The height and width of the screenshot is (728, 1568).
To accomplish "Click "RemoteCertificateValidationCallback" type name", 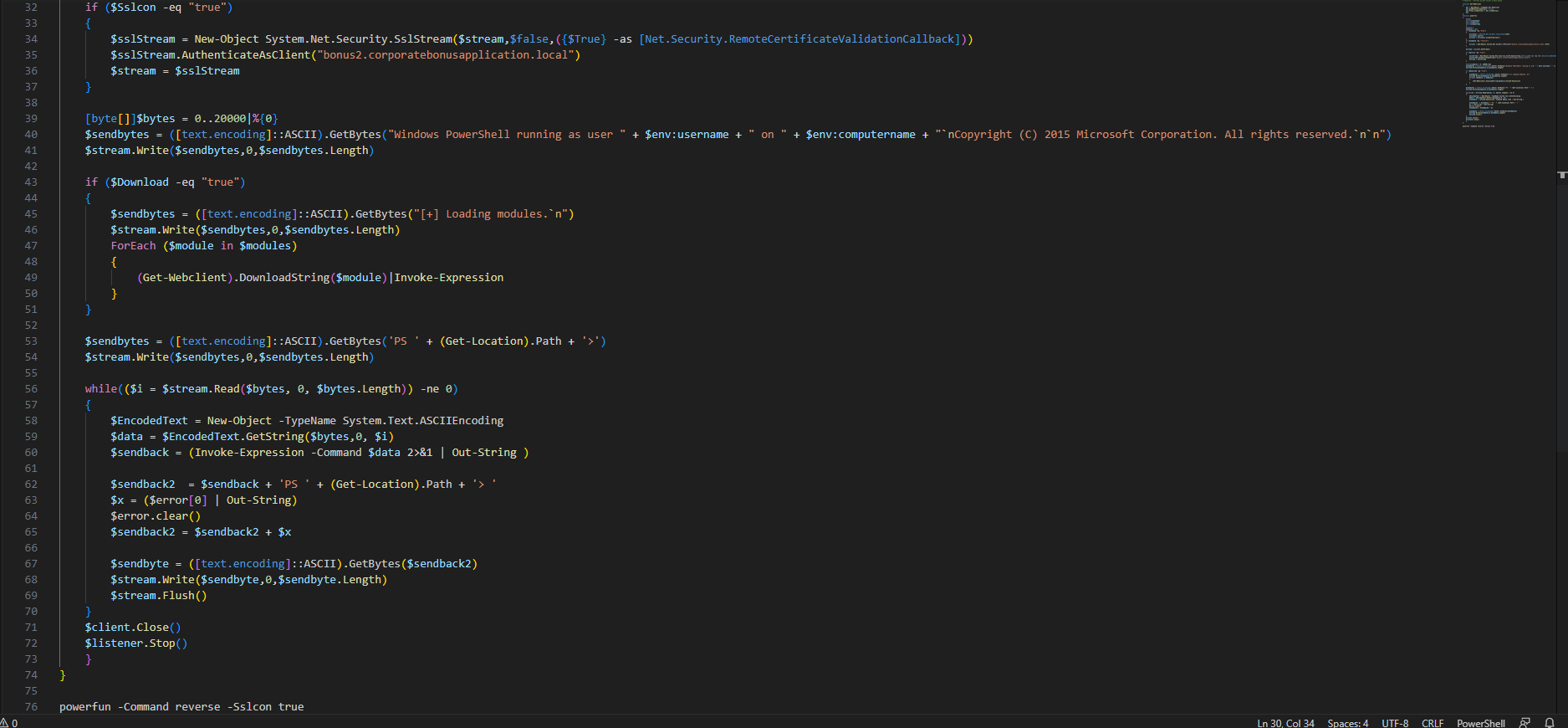I will tap(841, 38).
